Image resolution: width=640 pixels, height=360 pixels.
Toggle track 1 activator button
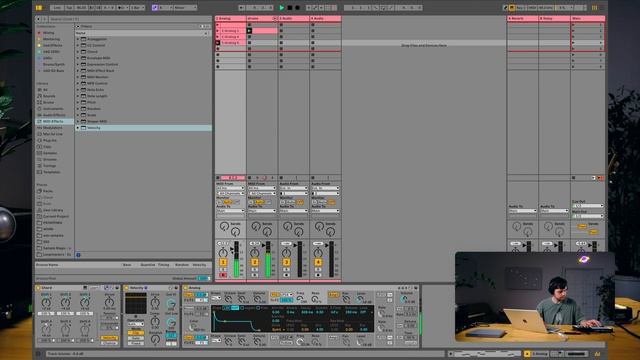click(x=223, y=262)
